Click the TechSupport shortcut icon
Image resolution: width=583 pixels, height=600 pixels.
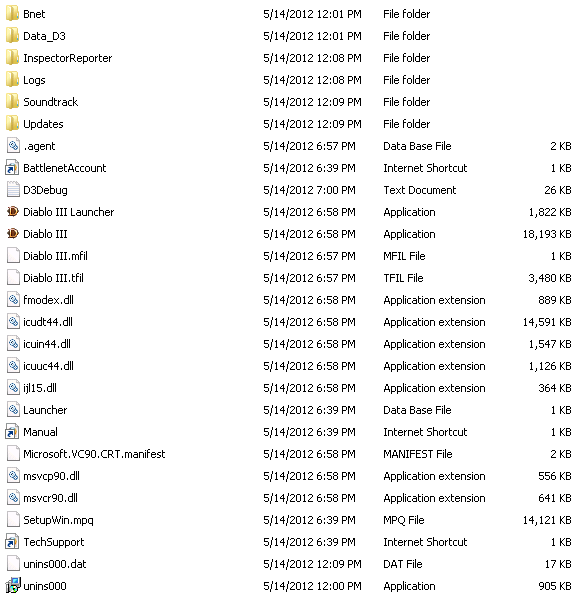click(x=13, y=541)
